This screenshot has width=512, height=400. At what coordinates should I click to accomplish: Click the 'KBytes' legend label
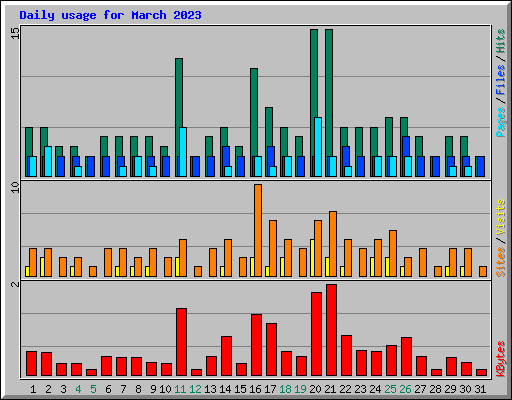pyautogui.click(x=500, y=359)
